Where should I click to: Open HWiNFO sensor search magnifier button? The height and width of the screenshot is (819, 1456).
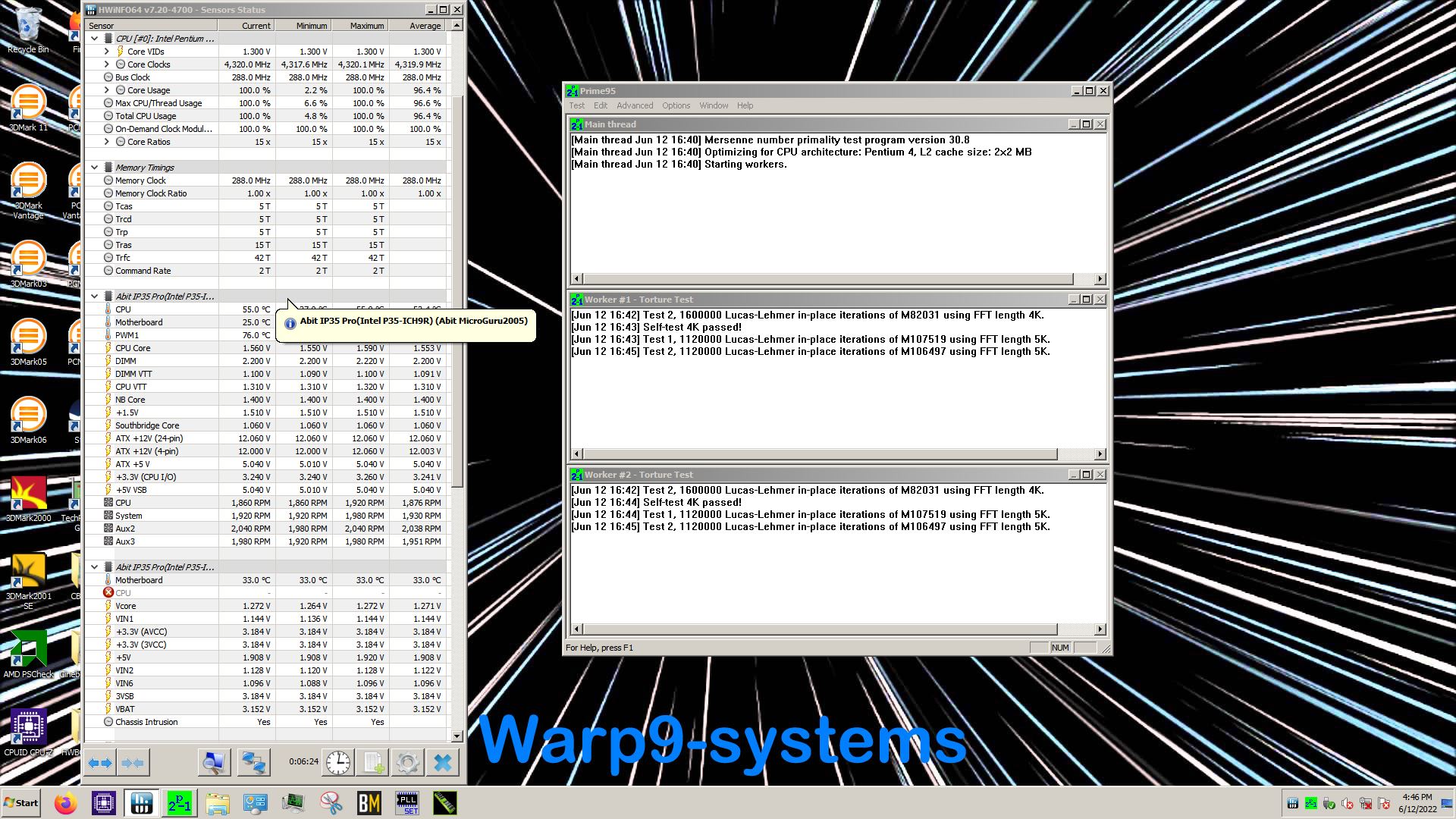tap(215, 763)
